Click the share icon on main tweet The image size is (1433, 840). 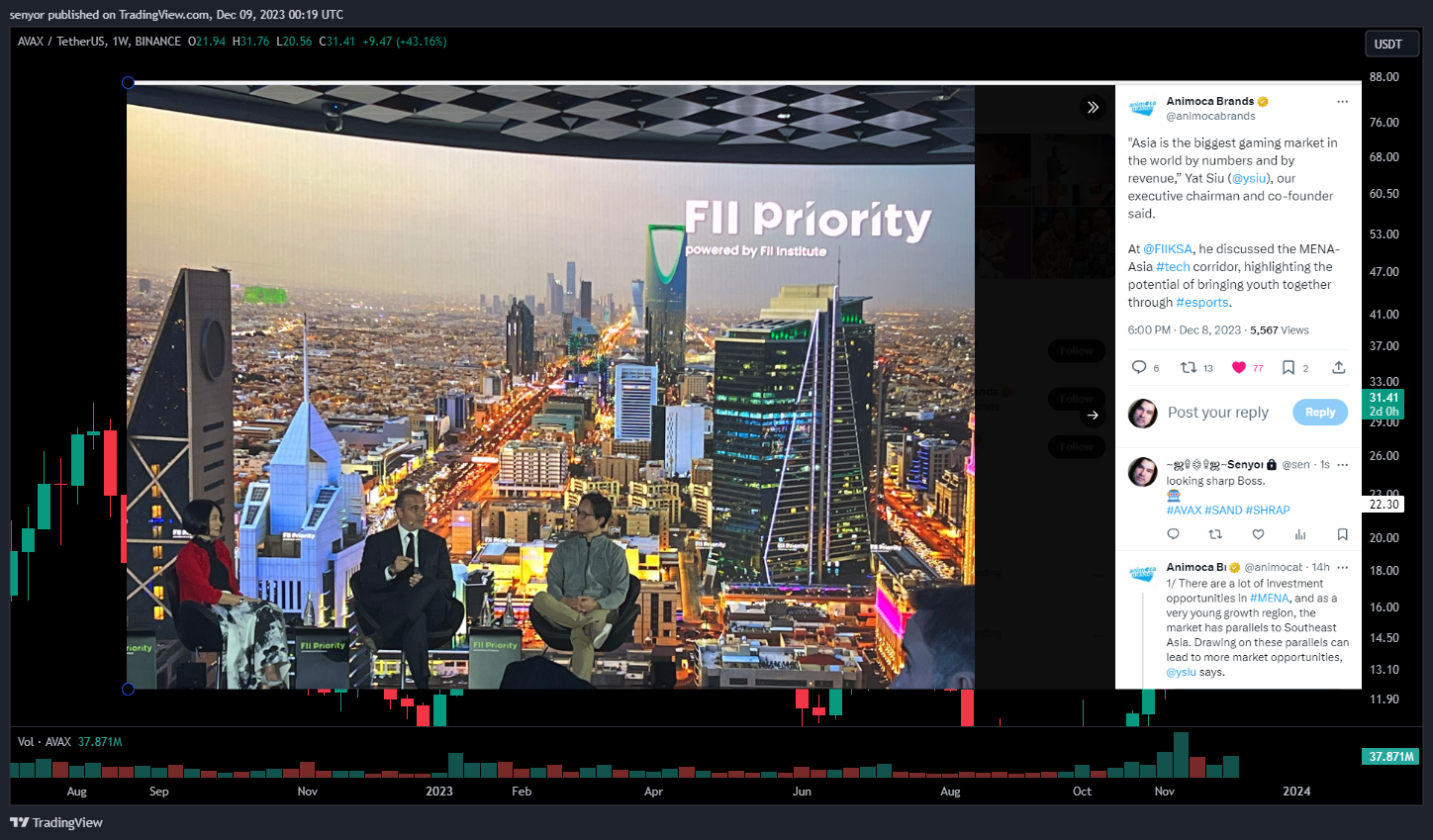pos(1338,367)
